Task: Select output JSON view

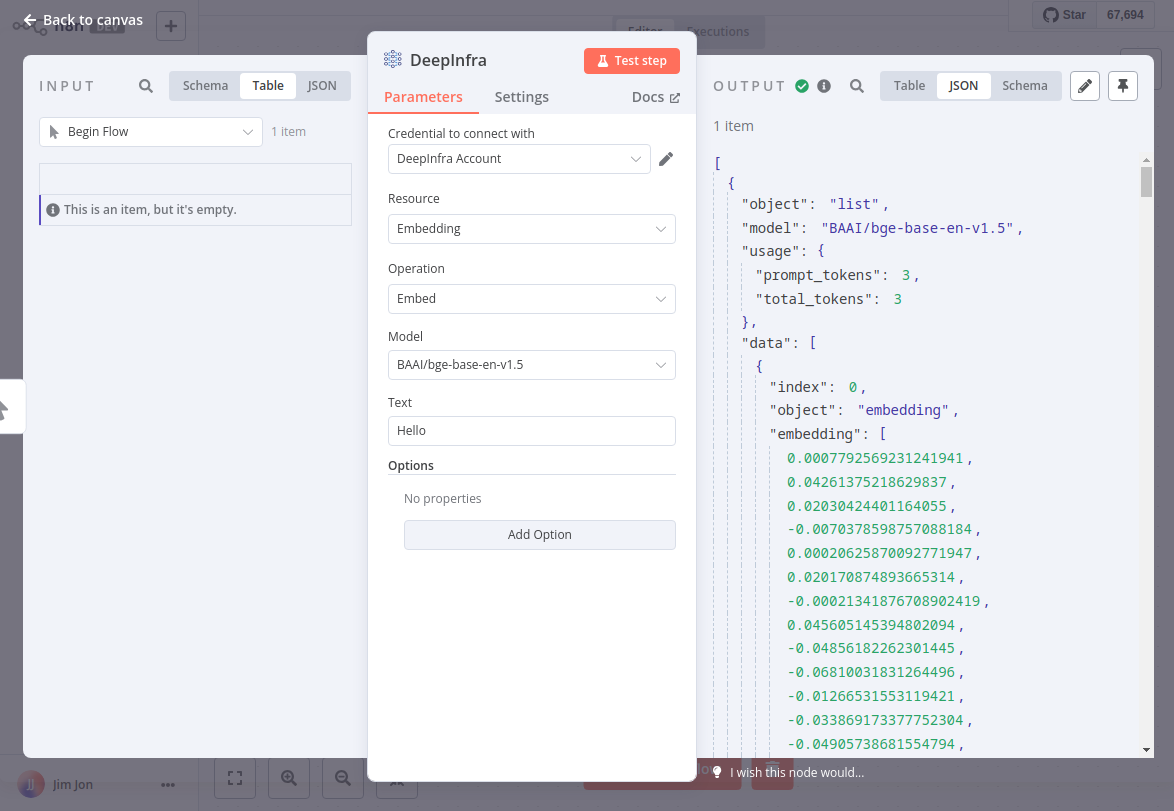Action: point(963,86)
